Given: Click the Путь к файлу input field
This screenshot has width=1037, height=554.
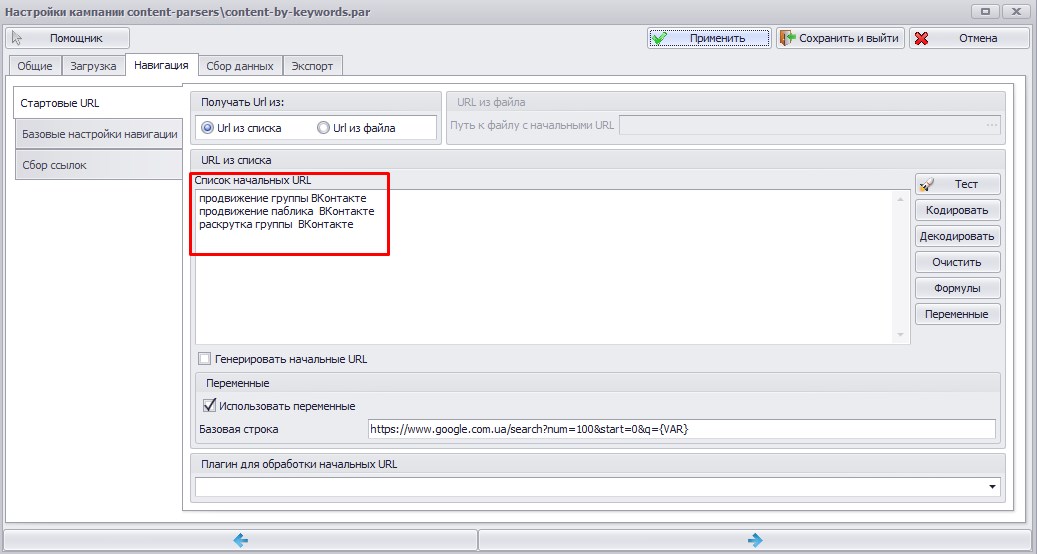Looking at the screenshot, I should click(x=809, y=125).
